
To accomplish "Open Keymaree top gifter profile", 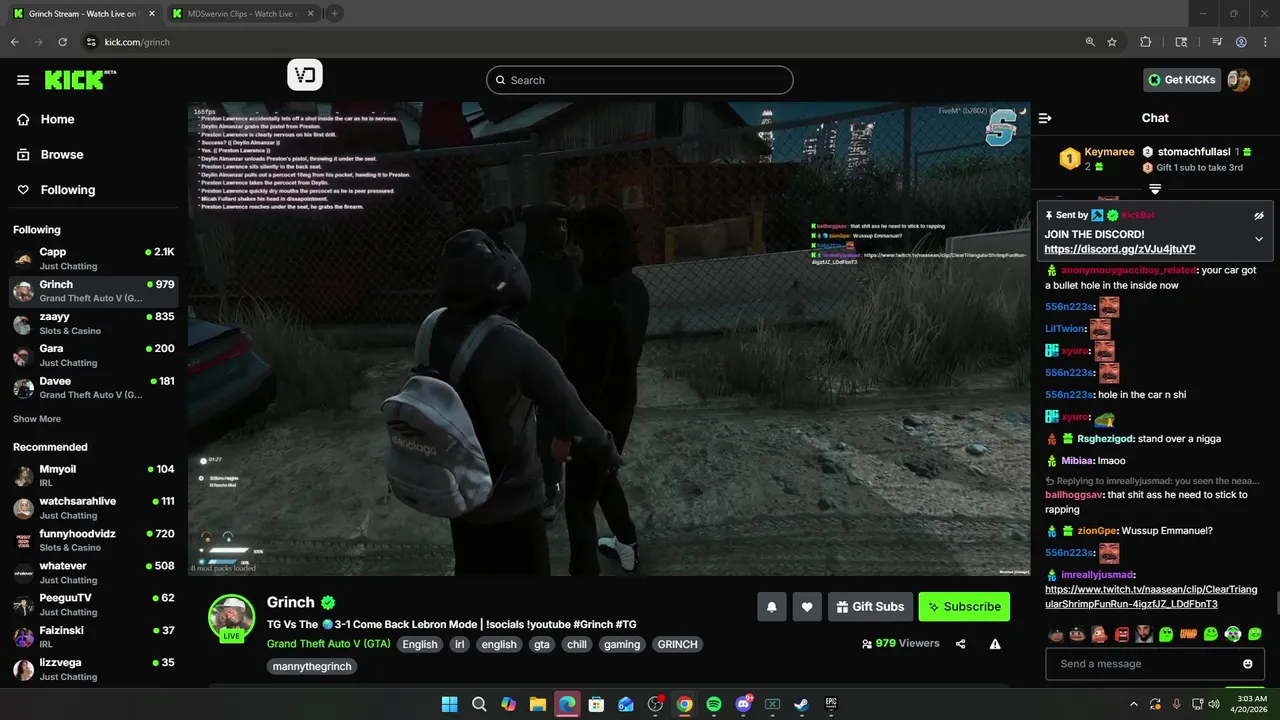I will coord(1109,152).
